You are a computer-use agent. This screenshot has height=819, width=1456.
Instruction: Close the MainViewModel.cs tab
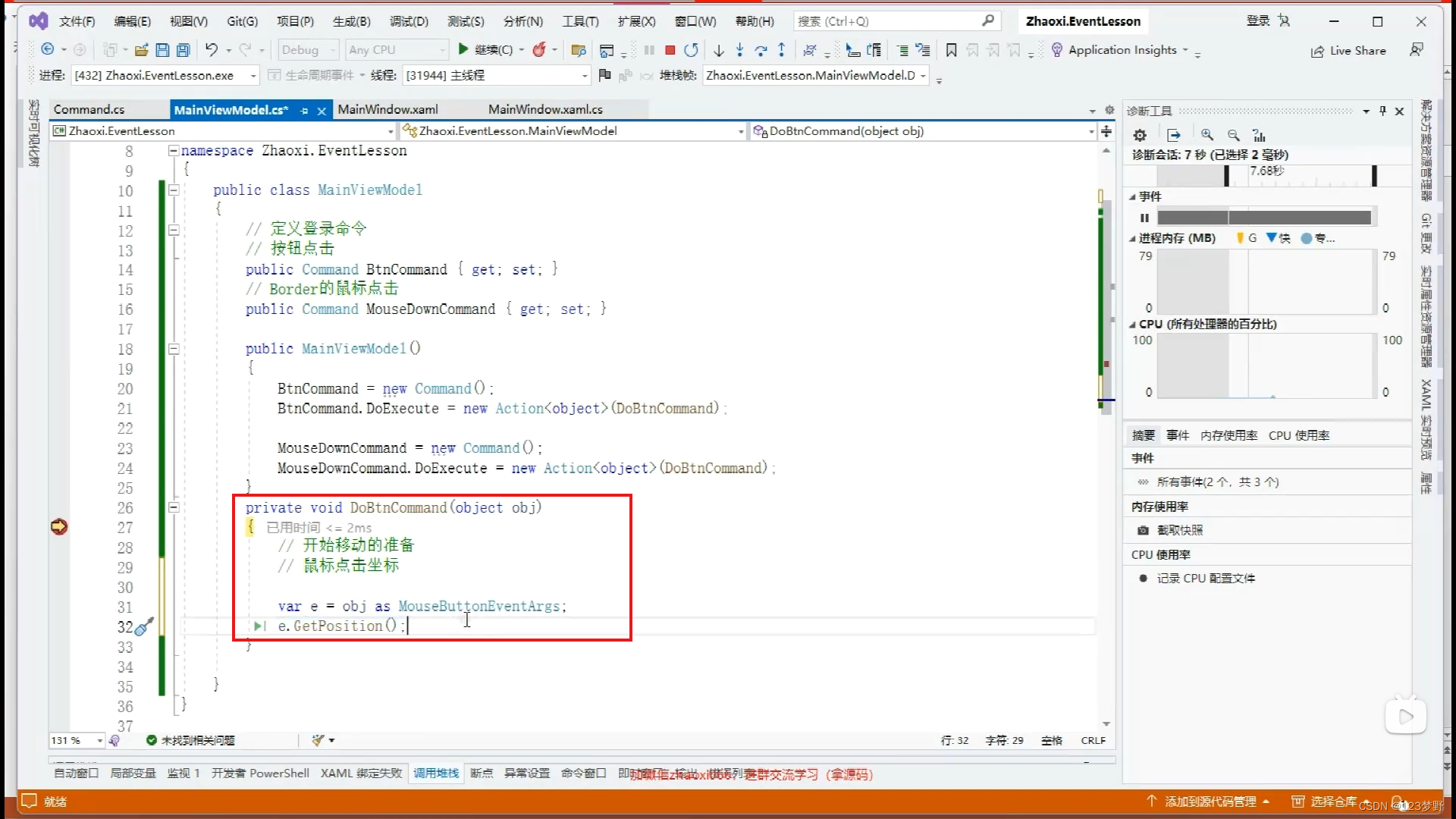(x=322, y=111)
